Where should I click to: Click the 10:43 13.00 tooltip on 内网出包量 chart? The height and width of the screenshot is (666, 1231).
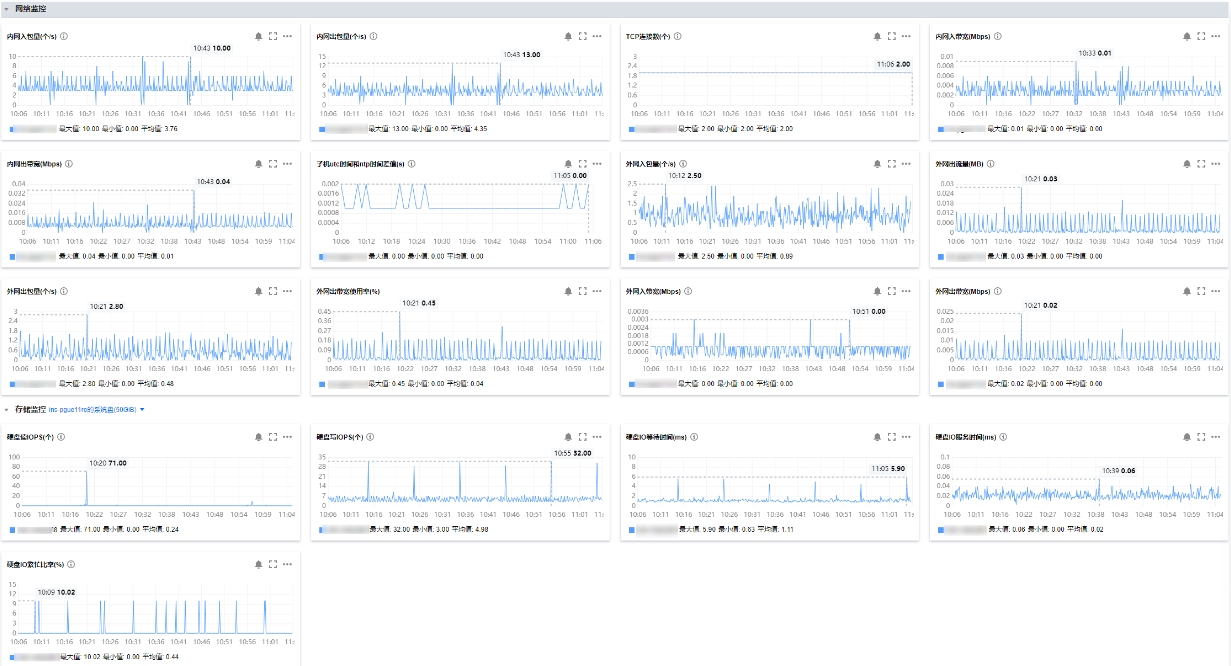point(521,55)
